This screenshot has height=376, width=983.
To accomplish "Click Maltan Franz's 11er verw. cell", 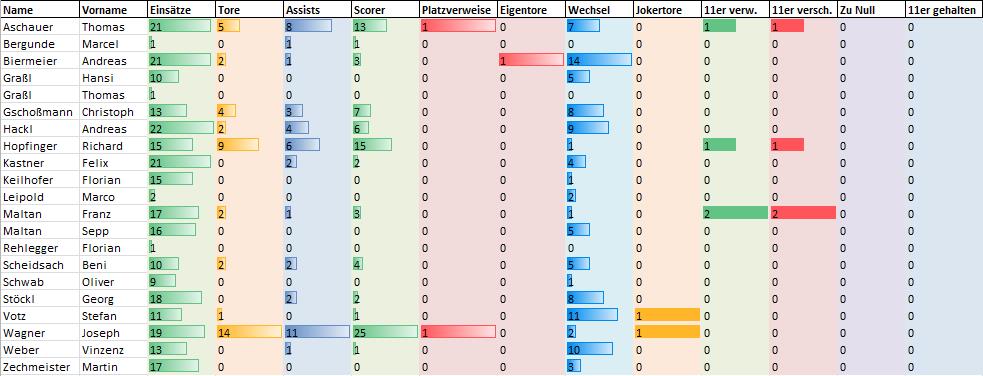I will point(735,213).
